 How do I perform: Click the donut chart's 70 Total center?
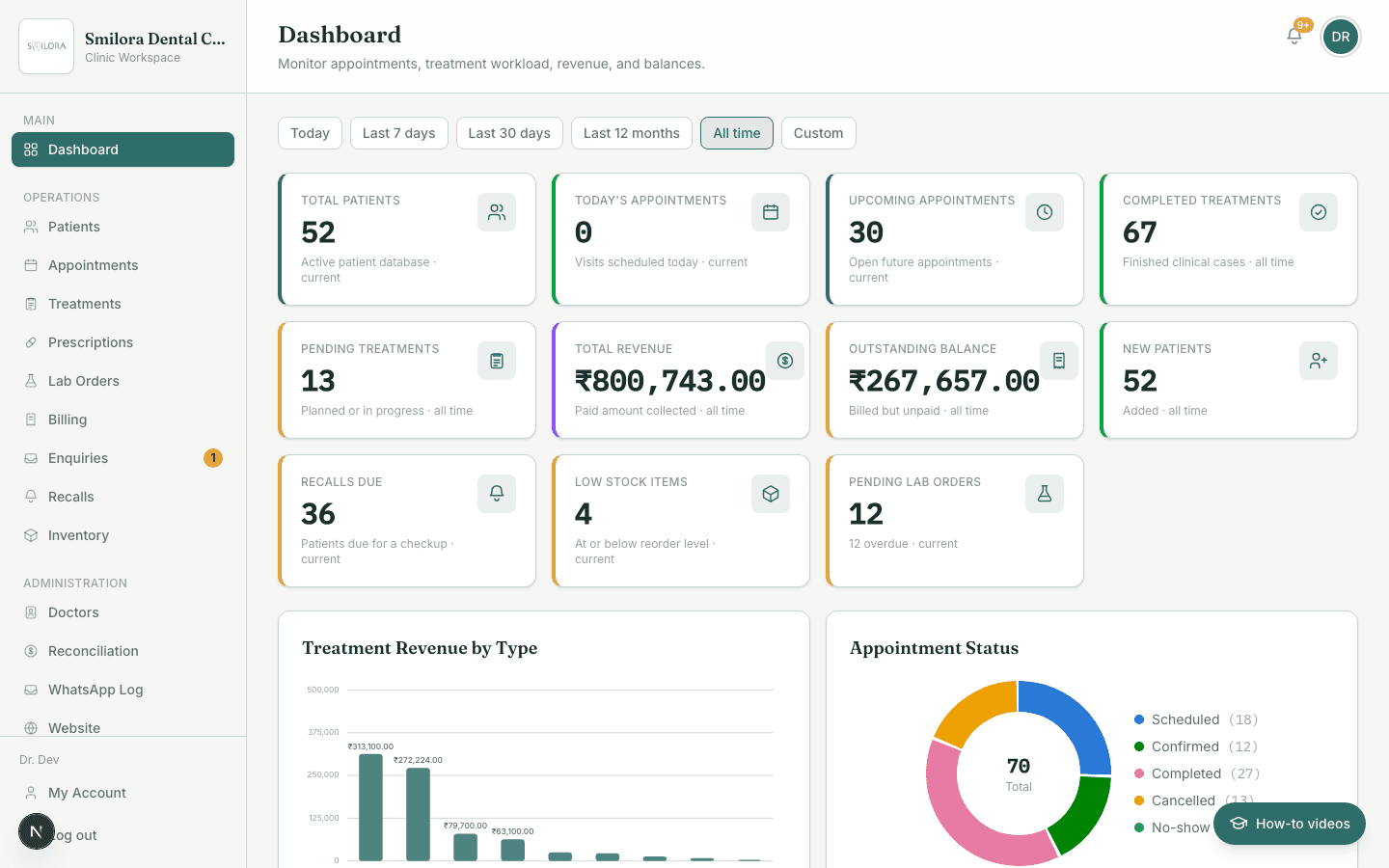coord(1019,773)
